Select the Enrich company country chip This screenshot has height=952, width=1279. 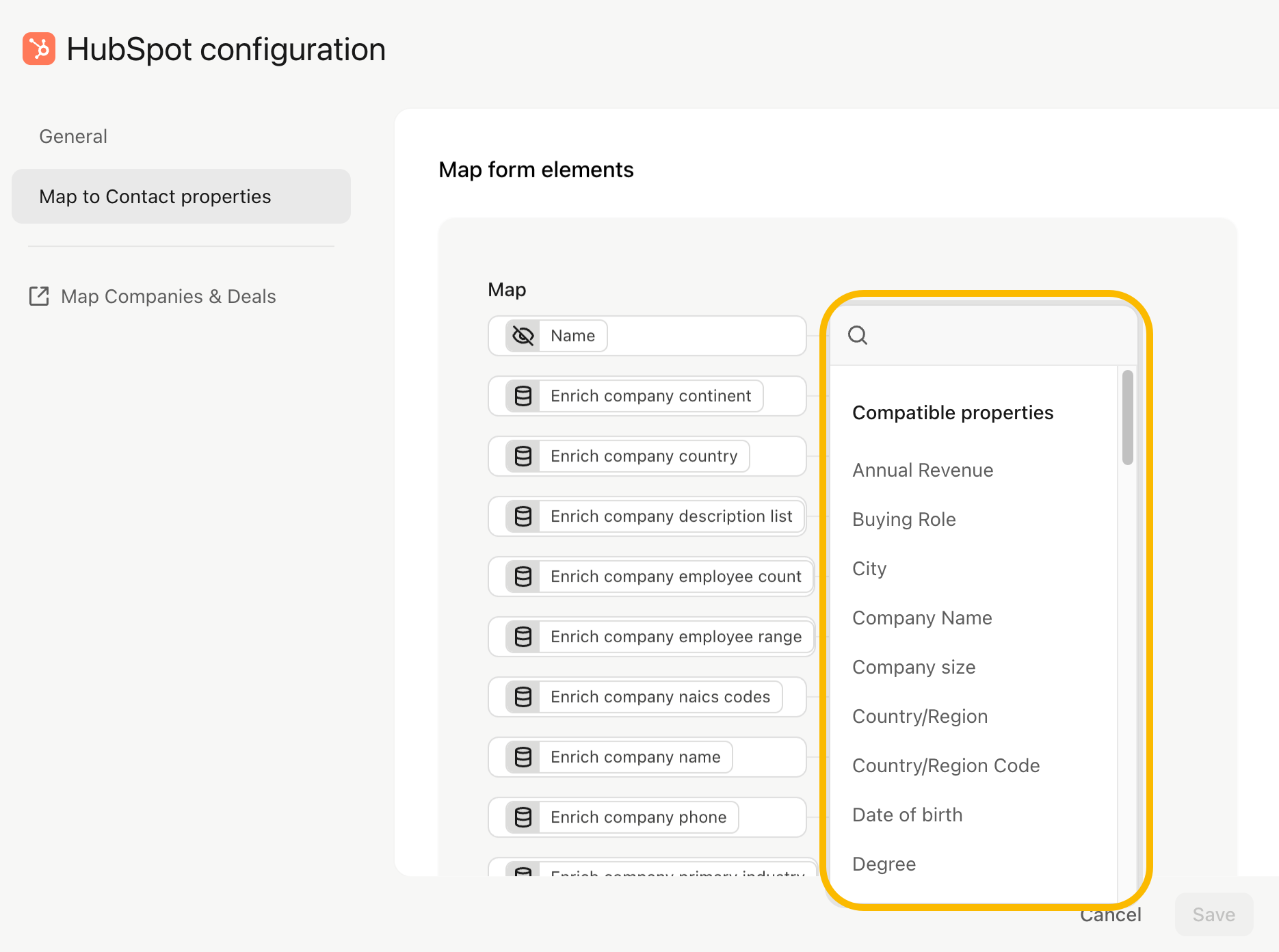[627, 456]
